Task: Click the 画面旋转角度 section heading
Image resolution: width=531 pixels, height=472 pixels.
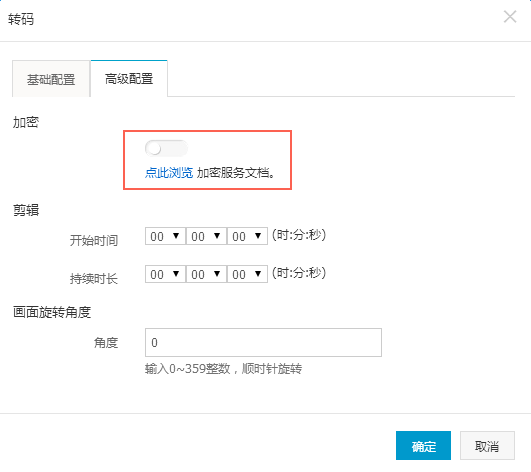Action: point(52,312)
